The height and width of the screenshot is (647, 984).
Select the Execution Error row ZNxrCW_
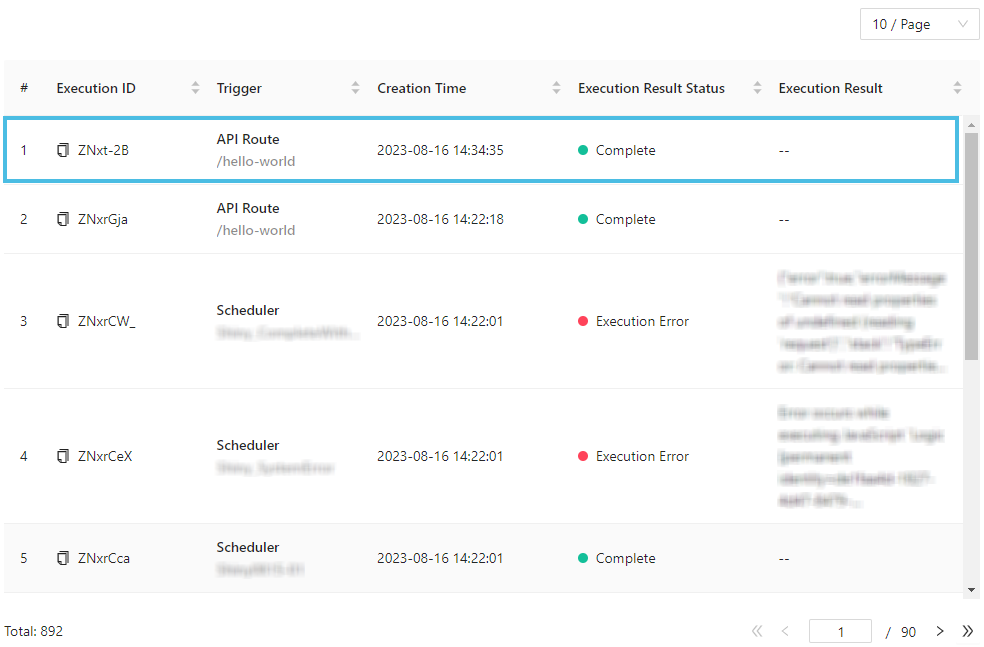tap(480, 322)
